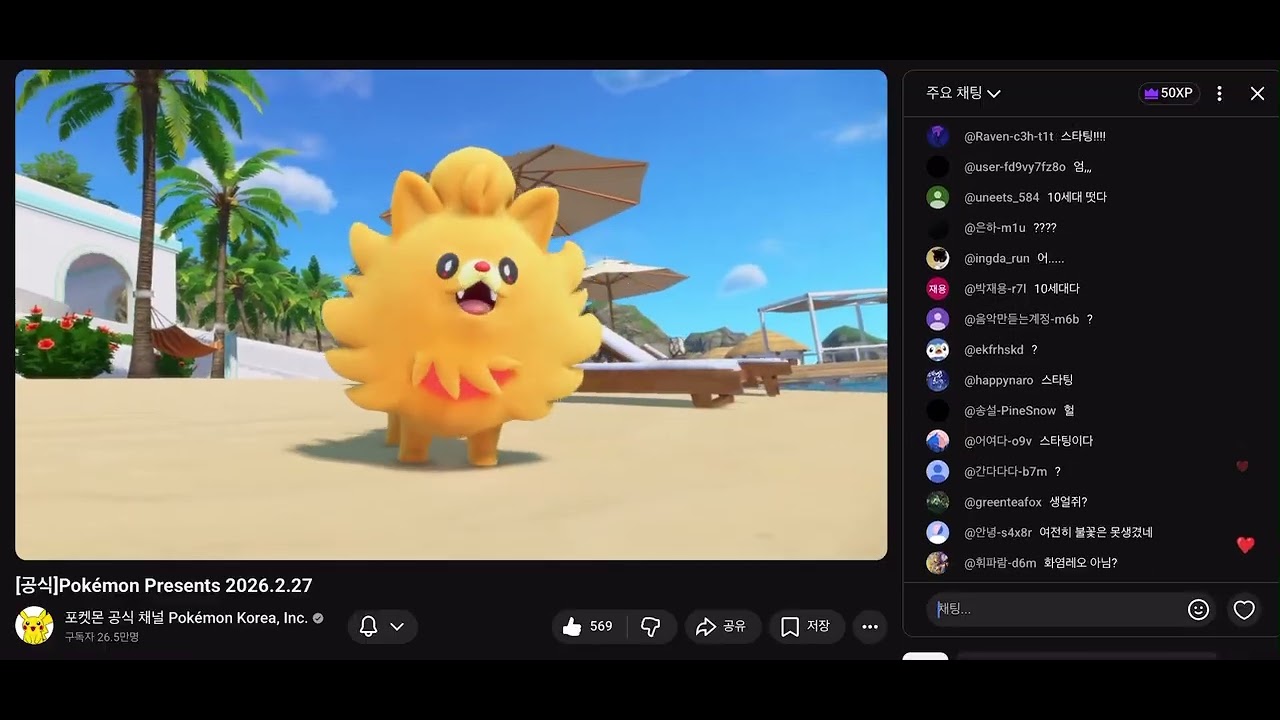This screenshot has width=1280, height=720.
Task: Open the video's more actions menu
Action: (870, 627)
